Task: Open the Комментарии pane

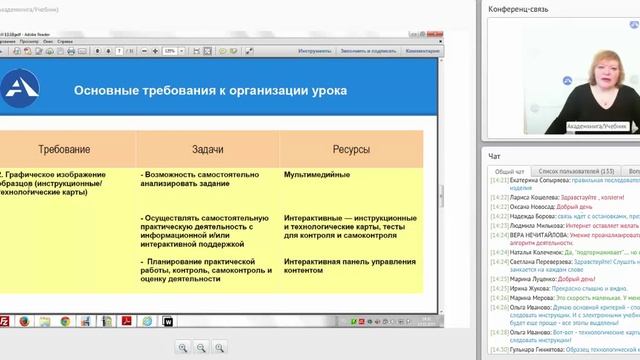Action: pyautogui.click(x=422, y=51)
